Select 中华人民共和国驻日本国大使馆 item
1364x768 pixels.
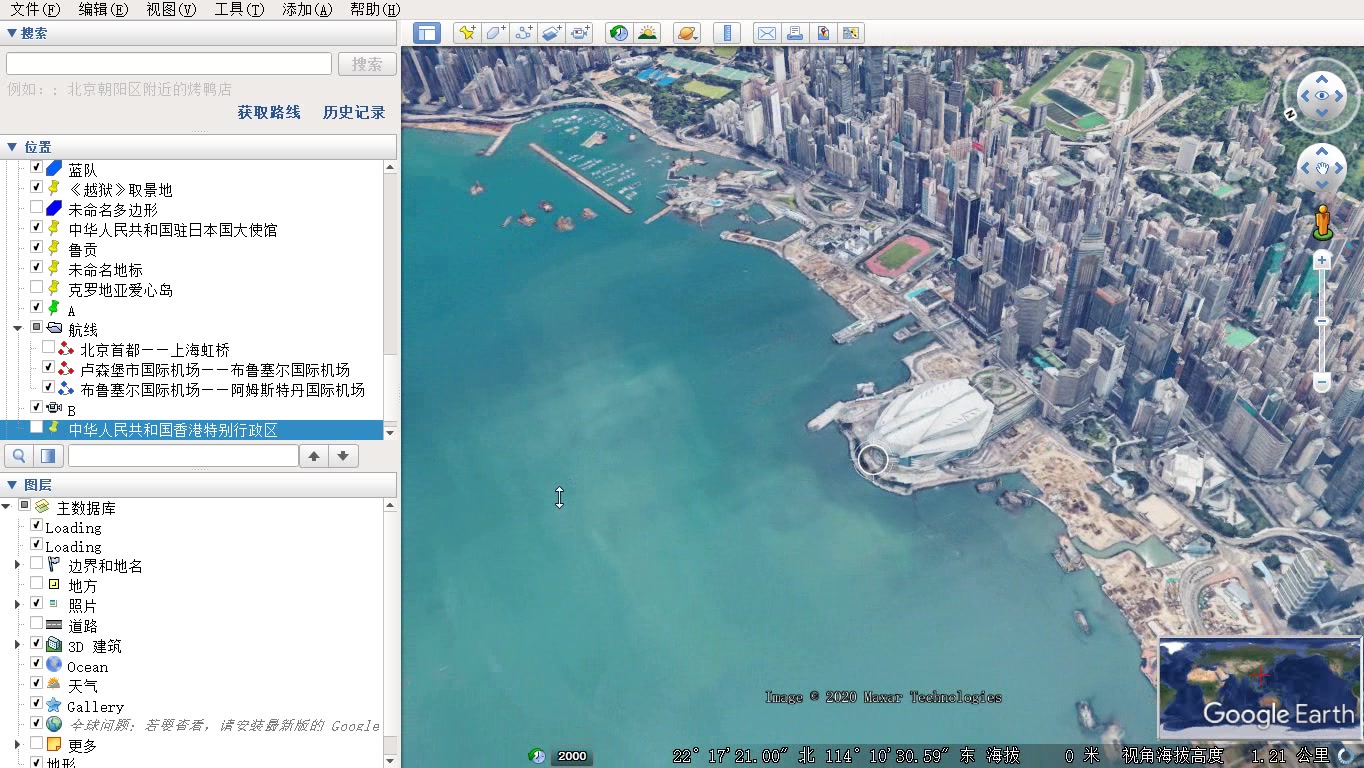(x=173, y=230)
